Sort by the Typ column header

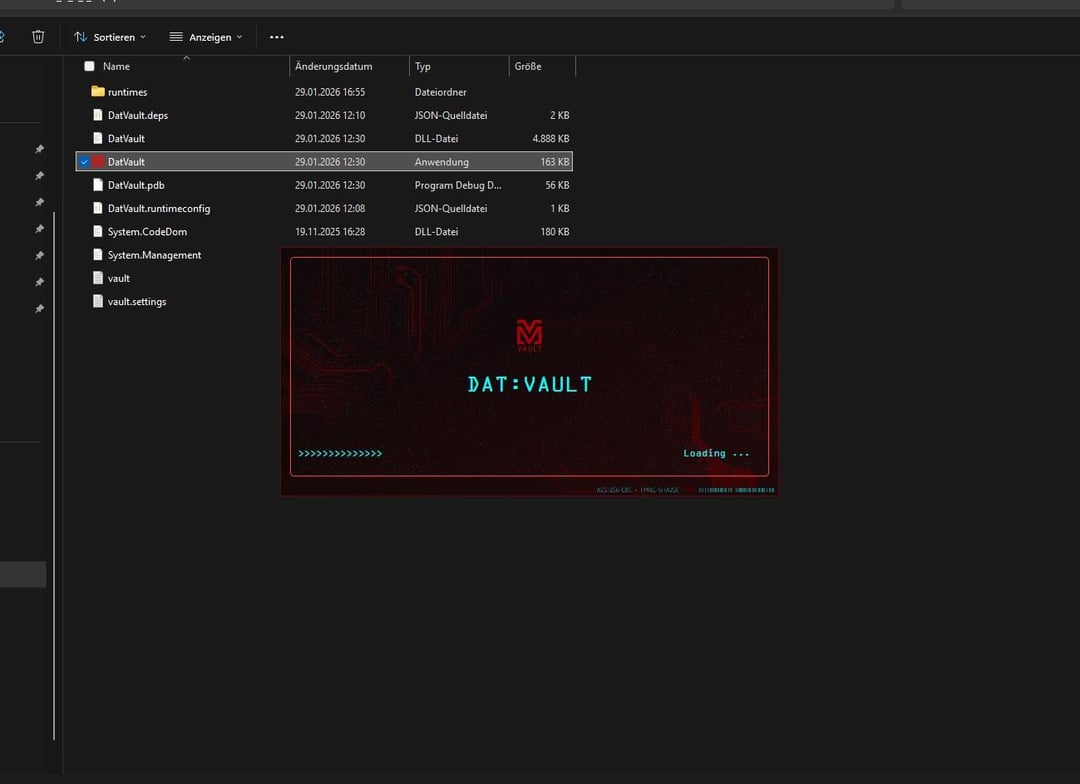click(423, 66)
